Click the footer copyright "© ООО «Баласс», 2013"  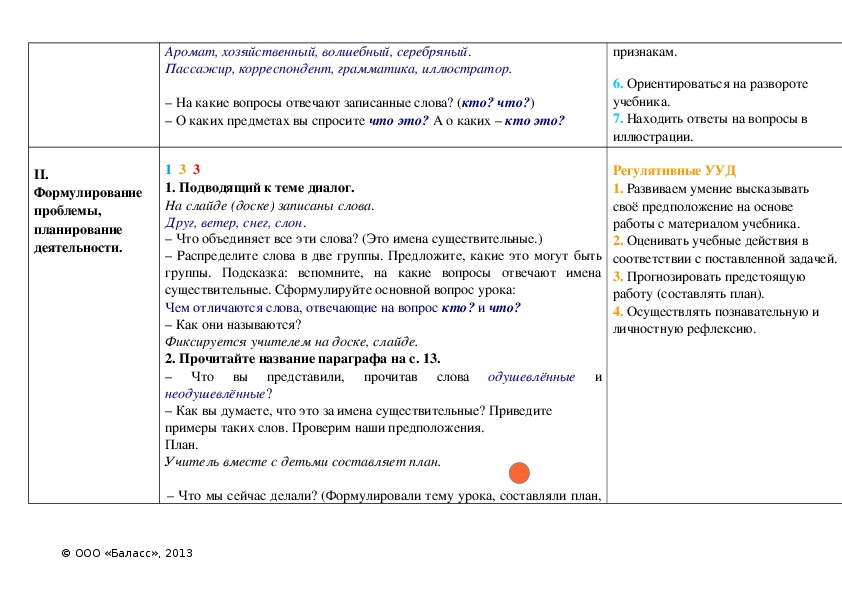point(127,553)
